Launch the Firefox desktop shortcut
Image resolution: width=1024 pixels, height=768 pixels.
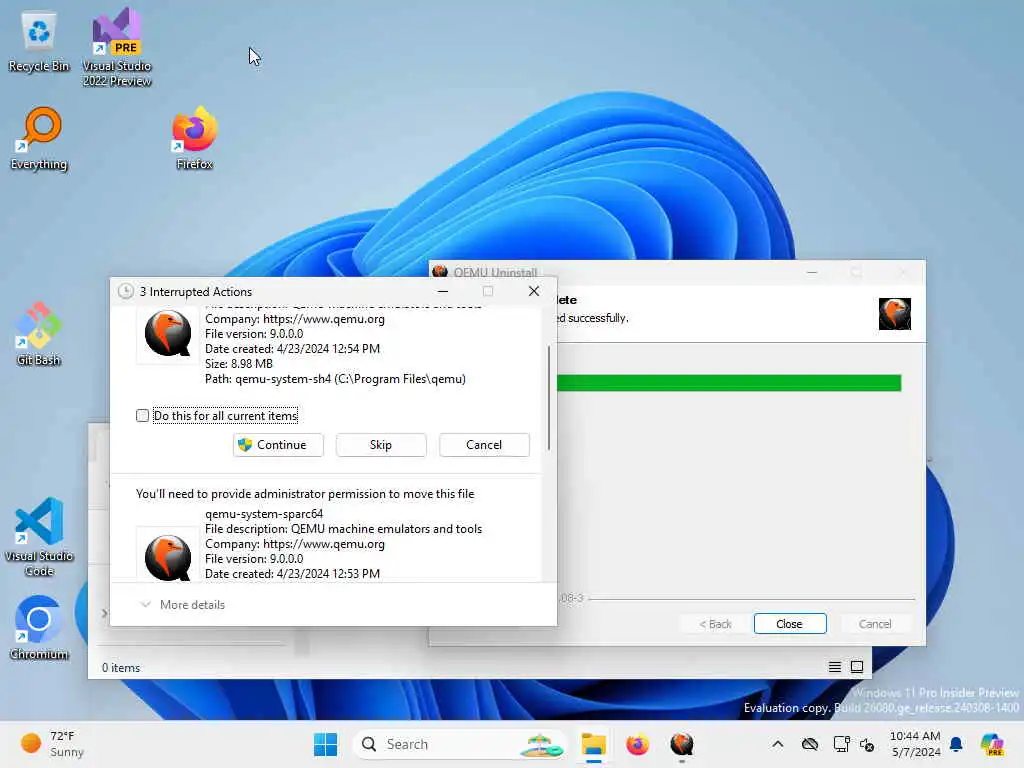pyautogui.click(x=194, y=139)
